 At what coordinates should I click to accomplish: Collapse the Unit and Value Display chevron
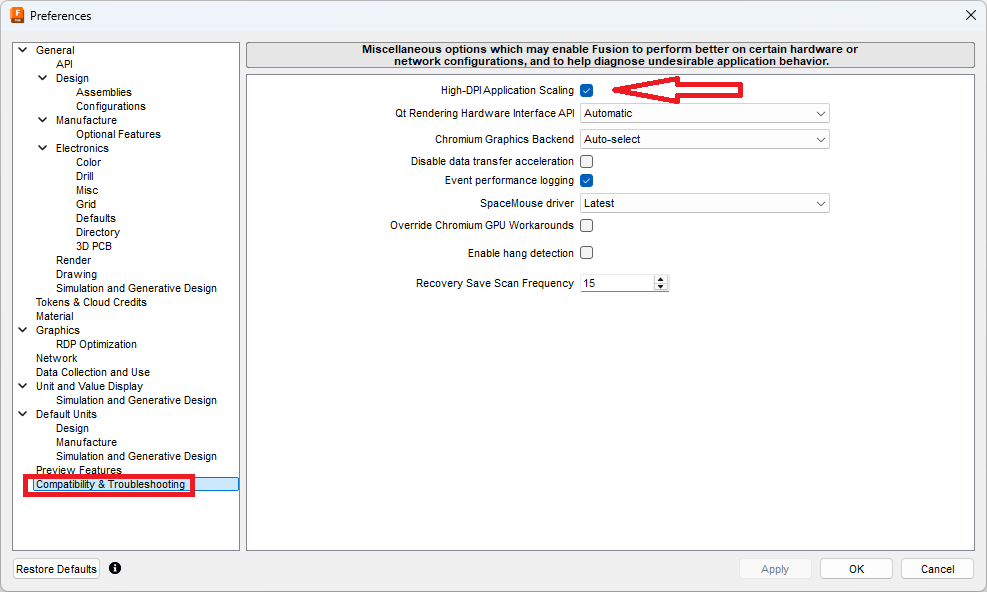point(23,386)
